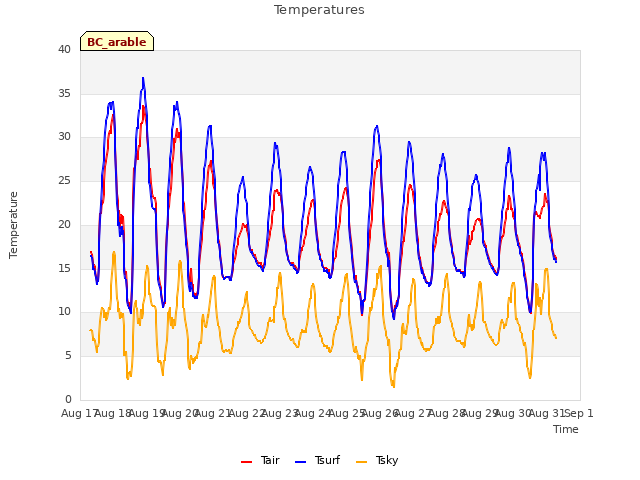
Task: Click the 20 y-axis tick label
Action: tap(64, 224)
